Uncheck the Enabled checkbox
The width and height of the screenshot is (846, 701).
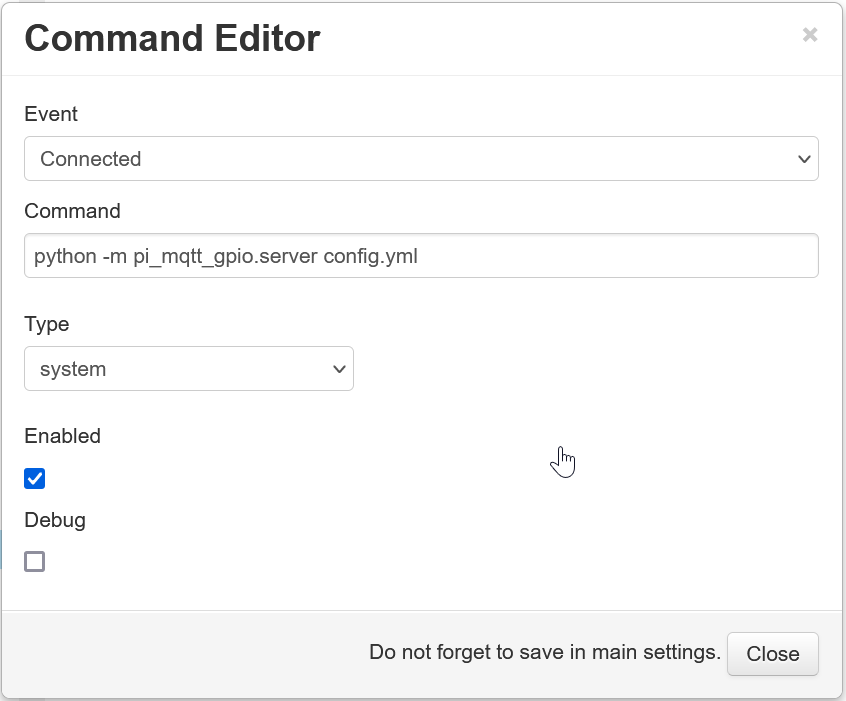(x=35, y=479)
